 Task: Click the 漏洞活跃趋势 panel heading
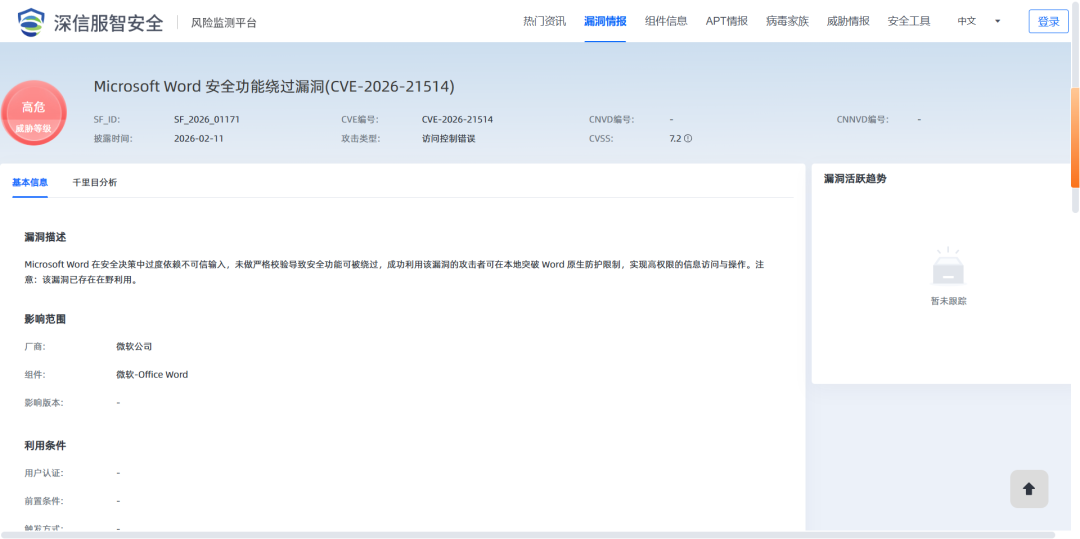[855, 179]
